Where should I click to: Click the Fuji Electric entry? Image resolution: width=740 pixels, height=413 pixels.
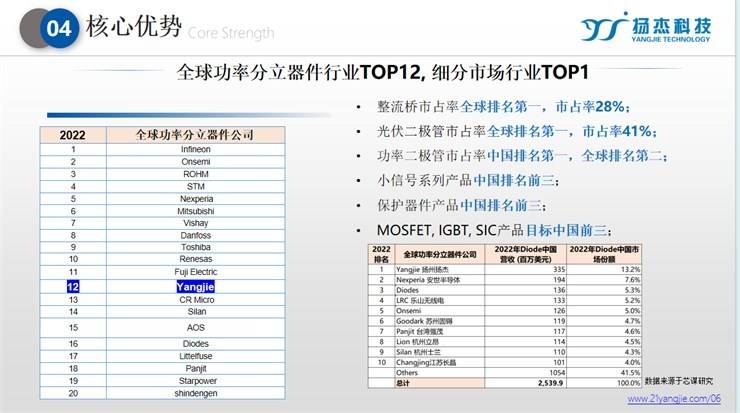195,272
